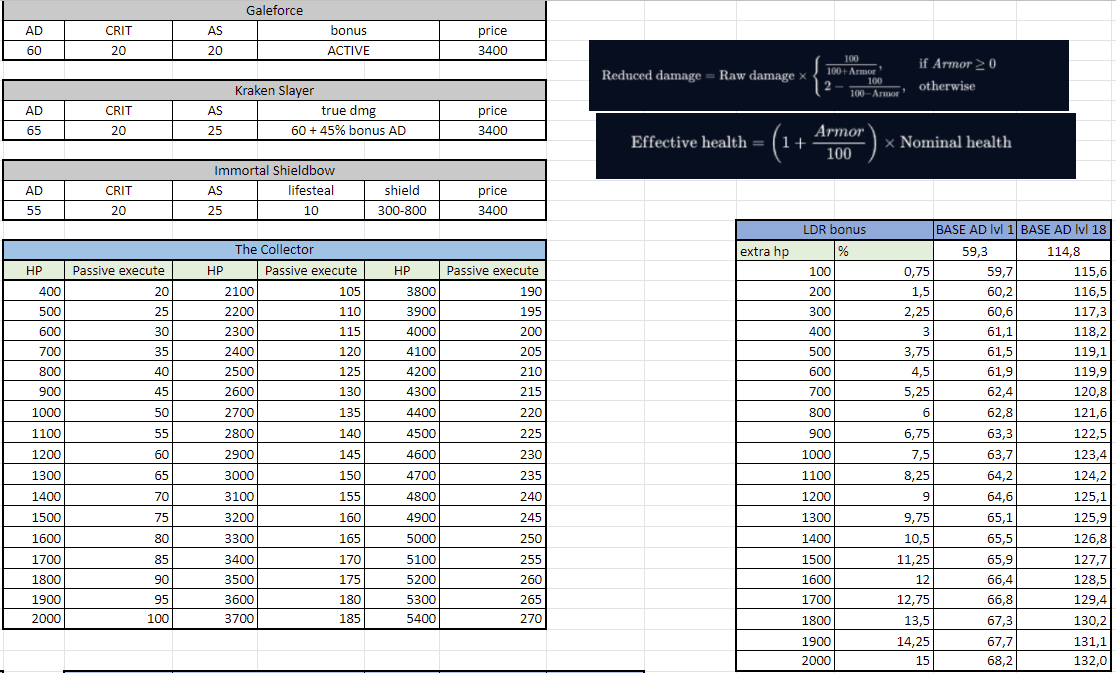Select HP 5400 in The Collector
The height and width of the screenshot is (673, 1116).
pyautogui.click(x=401, y=618)
